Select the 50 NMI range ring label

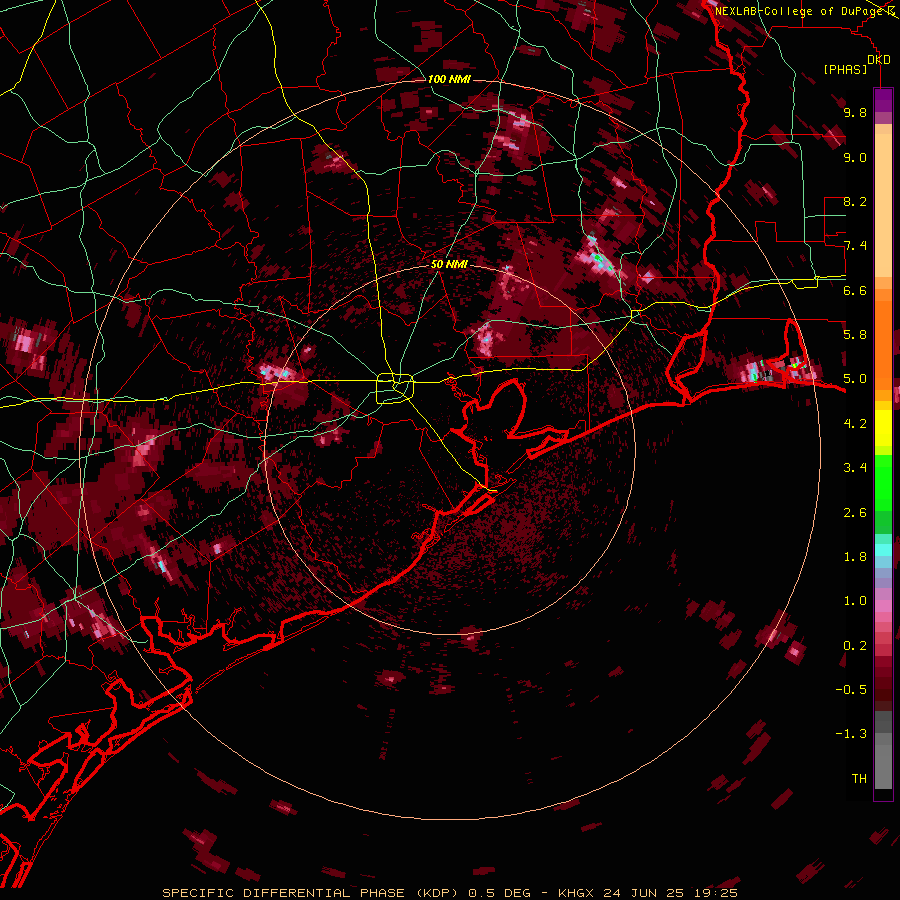point(449,264)
